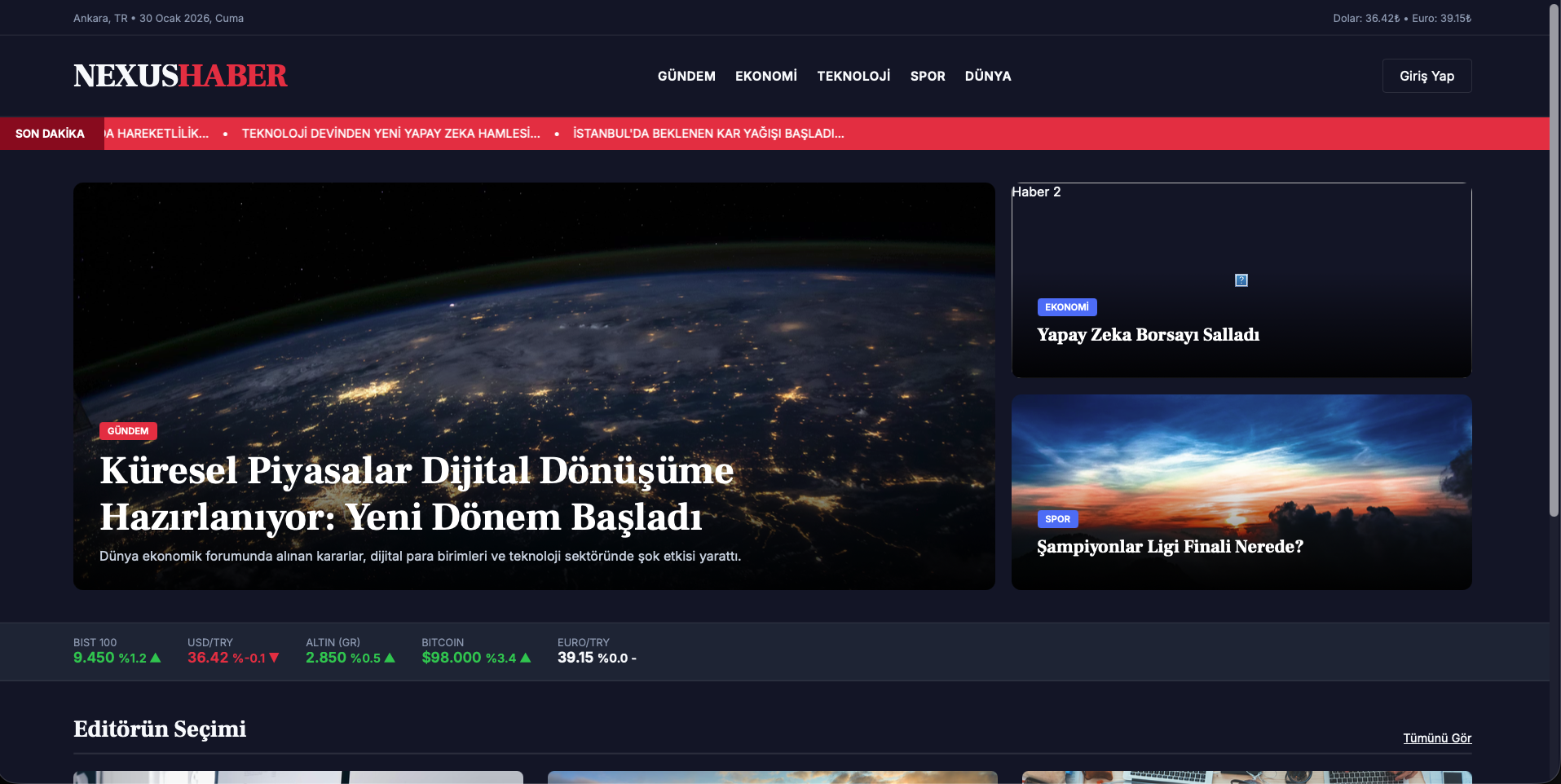This screenshot has height=784, width=1561.
Task: Click the BITCOIN price $98.000
Action: point(452,658)
